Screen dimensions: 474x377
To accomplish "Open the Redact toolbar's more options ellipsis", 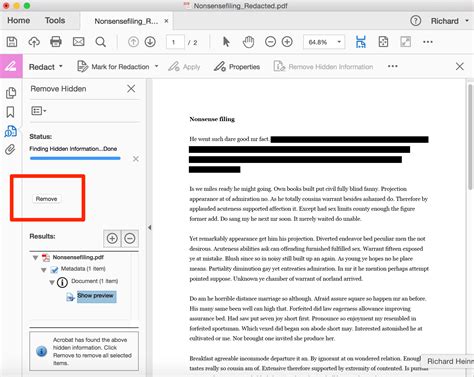I will point(393,66).
